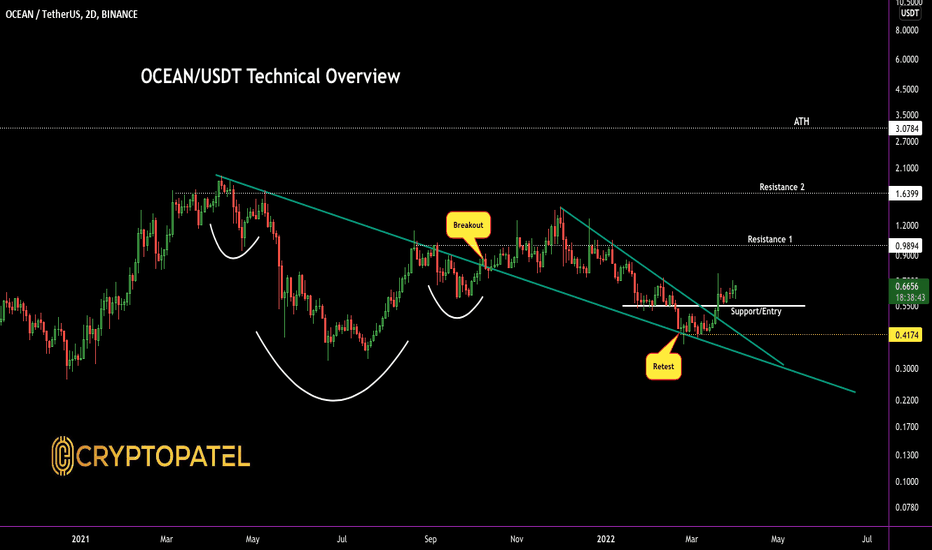The image size is (932, 550).
Task: Click the OCEAN / TetherUS symbol title
Action: (x=71, y=14)
